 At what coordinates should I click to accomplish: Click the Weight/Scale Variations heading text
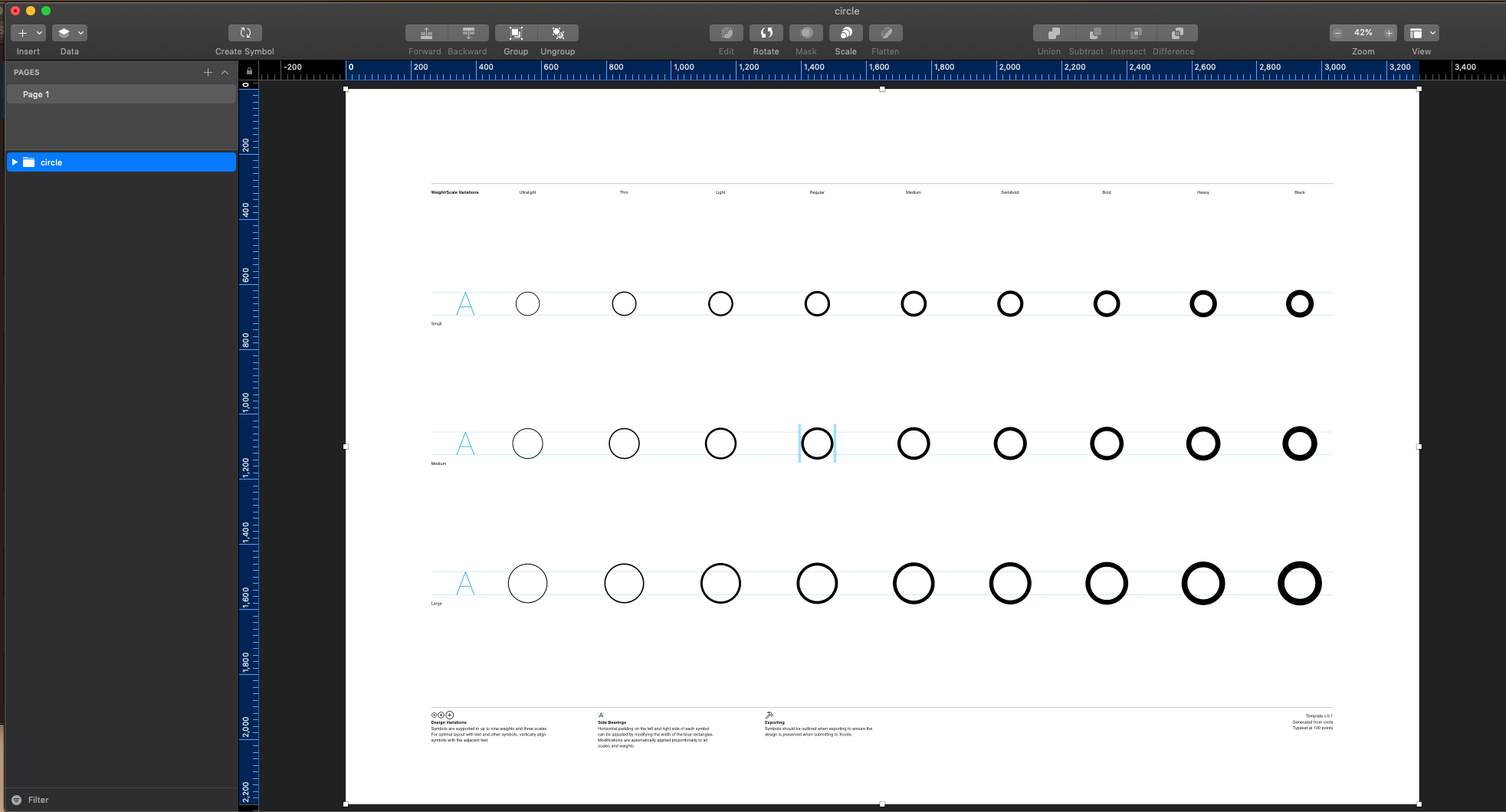point(454,192)
